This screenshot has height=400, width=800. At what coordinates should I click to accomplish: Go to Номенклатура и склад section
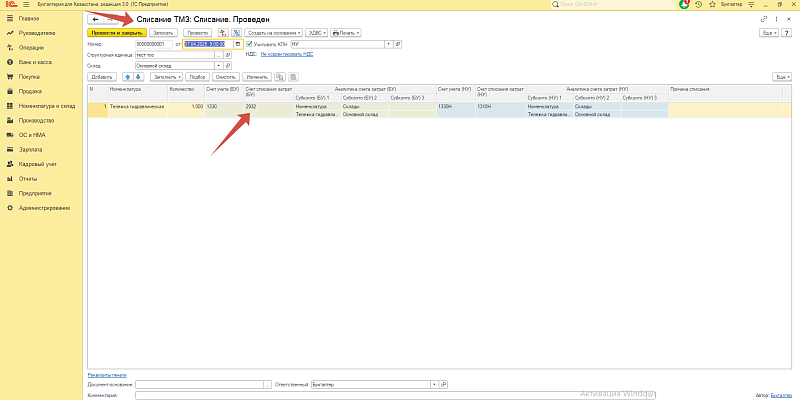49,104
